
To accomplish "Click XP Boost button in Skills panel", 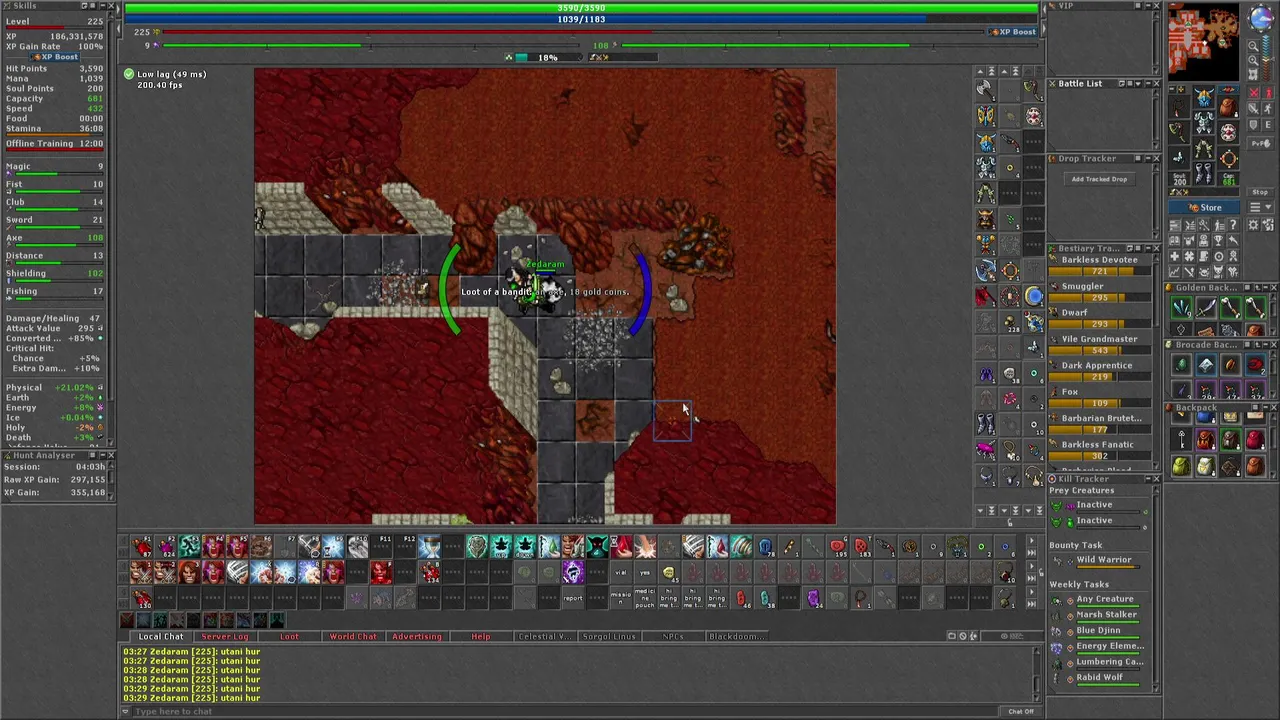I will tap(54, 57).
